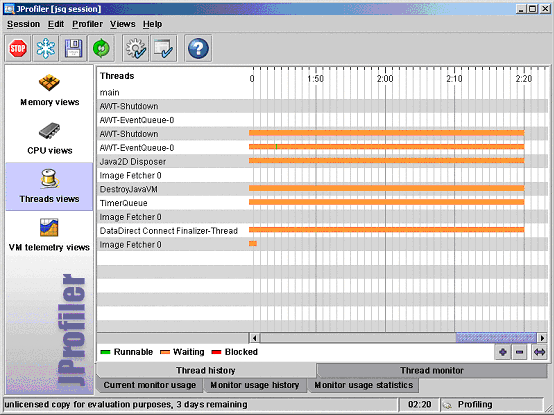
Task: Open Memory views section
Action: point(49,90)
